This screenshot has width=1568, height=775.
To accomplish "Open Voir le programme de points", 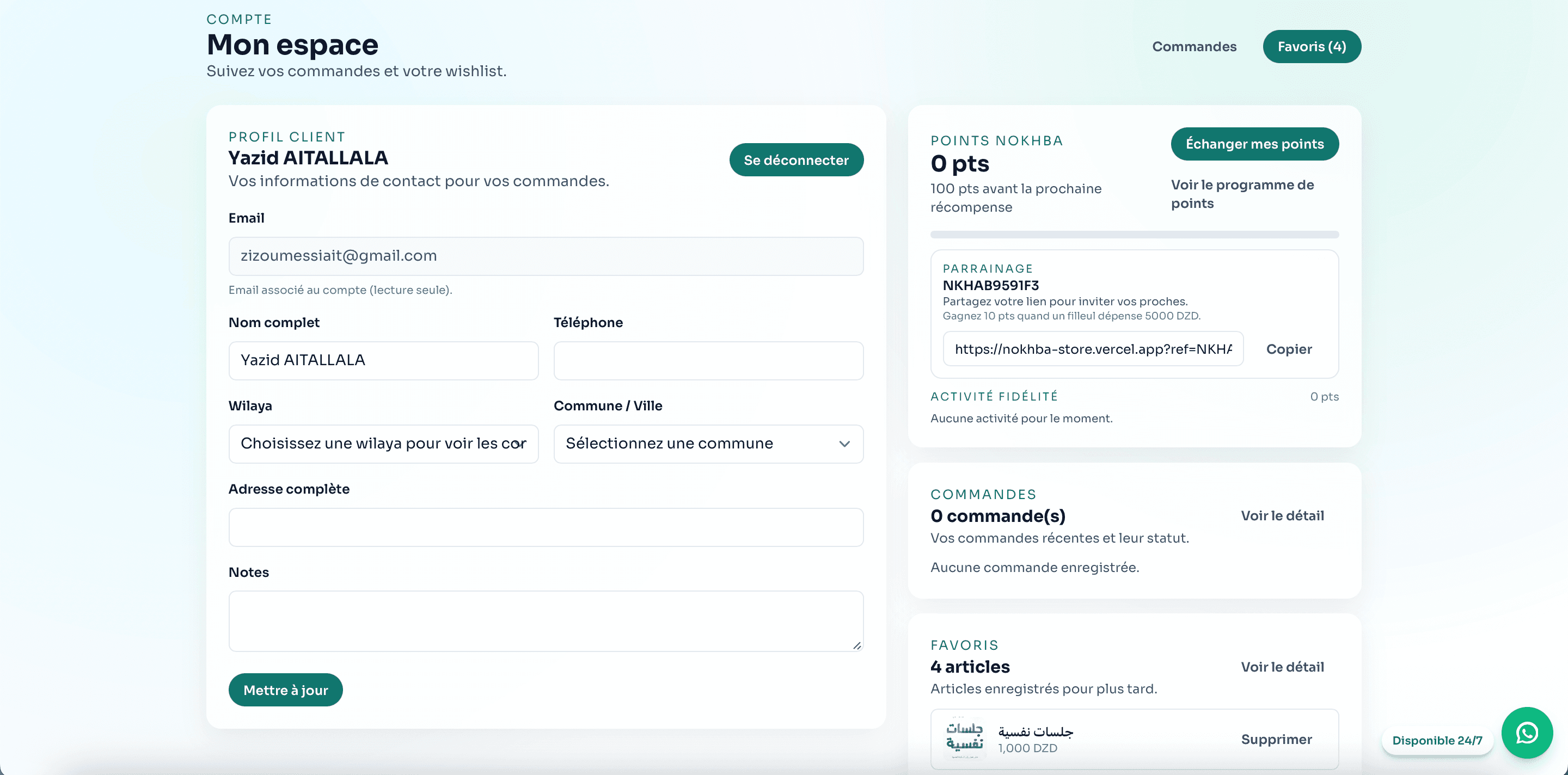I will (1242, 193).
